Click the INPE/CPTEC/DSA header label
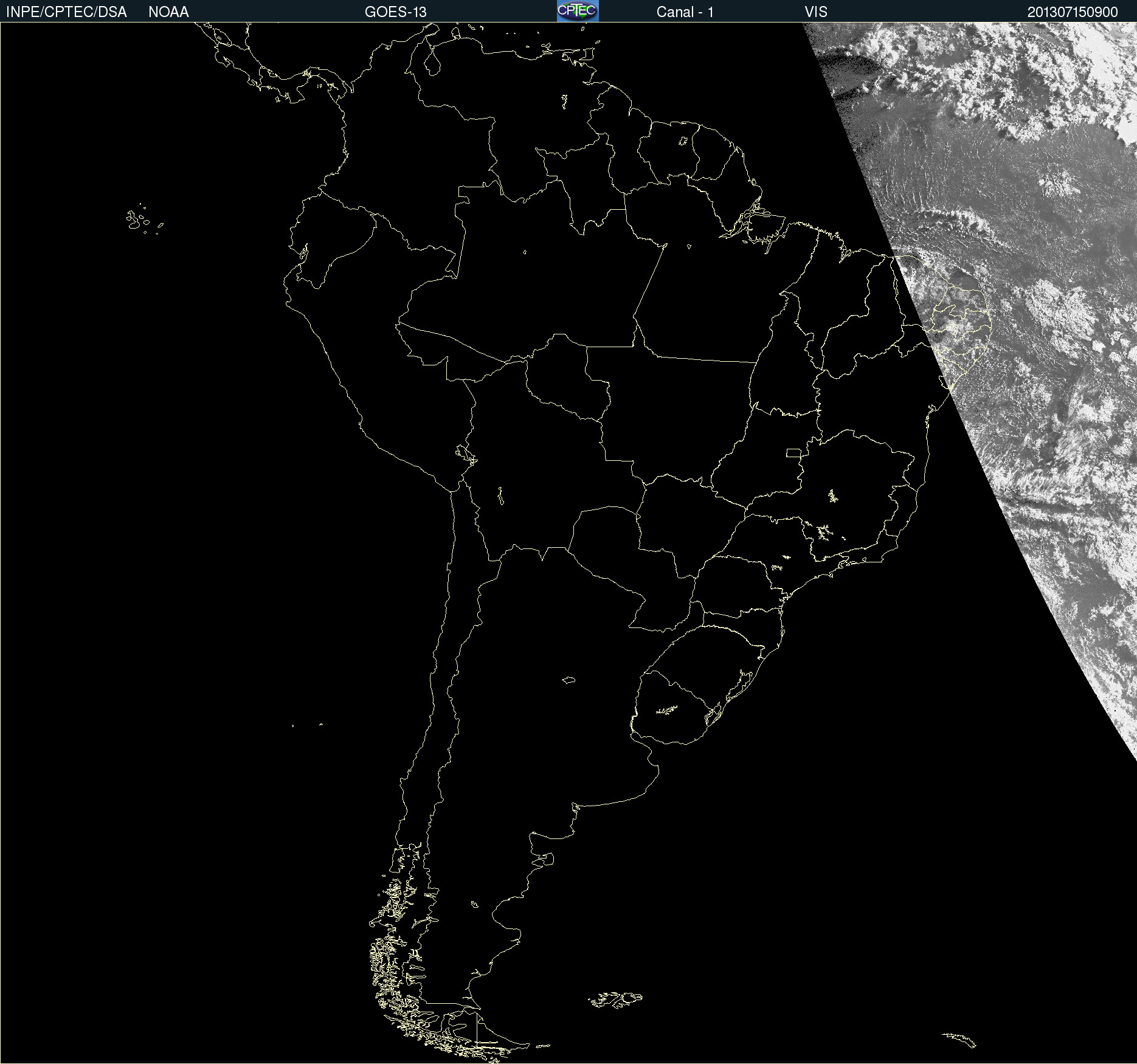 coord(66,12)
